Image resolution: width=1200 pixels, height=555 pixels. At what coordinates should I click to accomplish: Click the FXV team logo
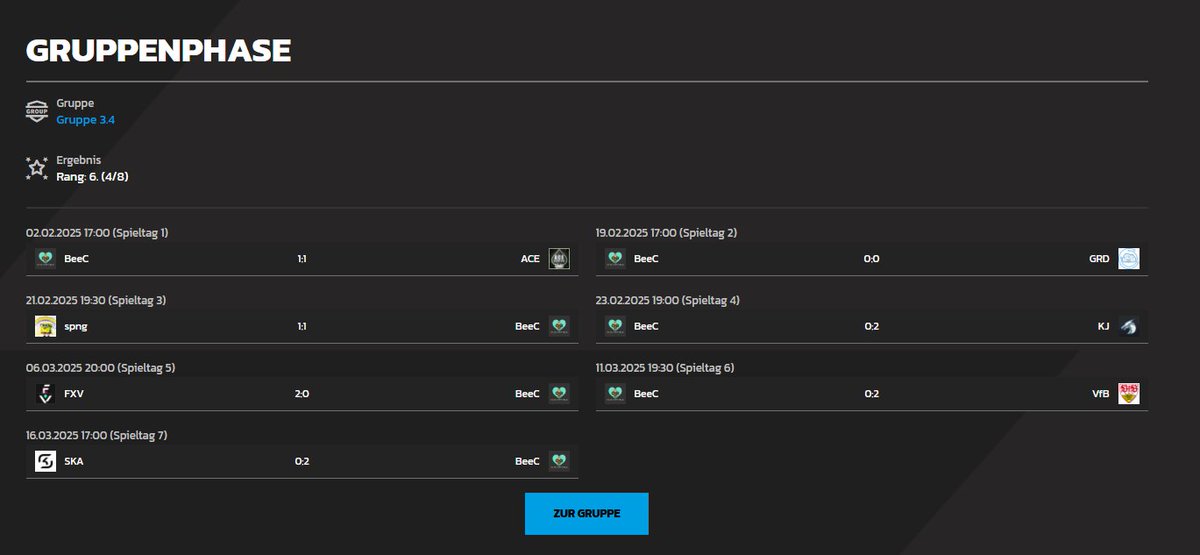coord(45,393)
